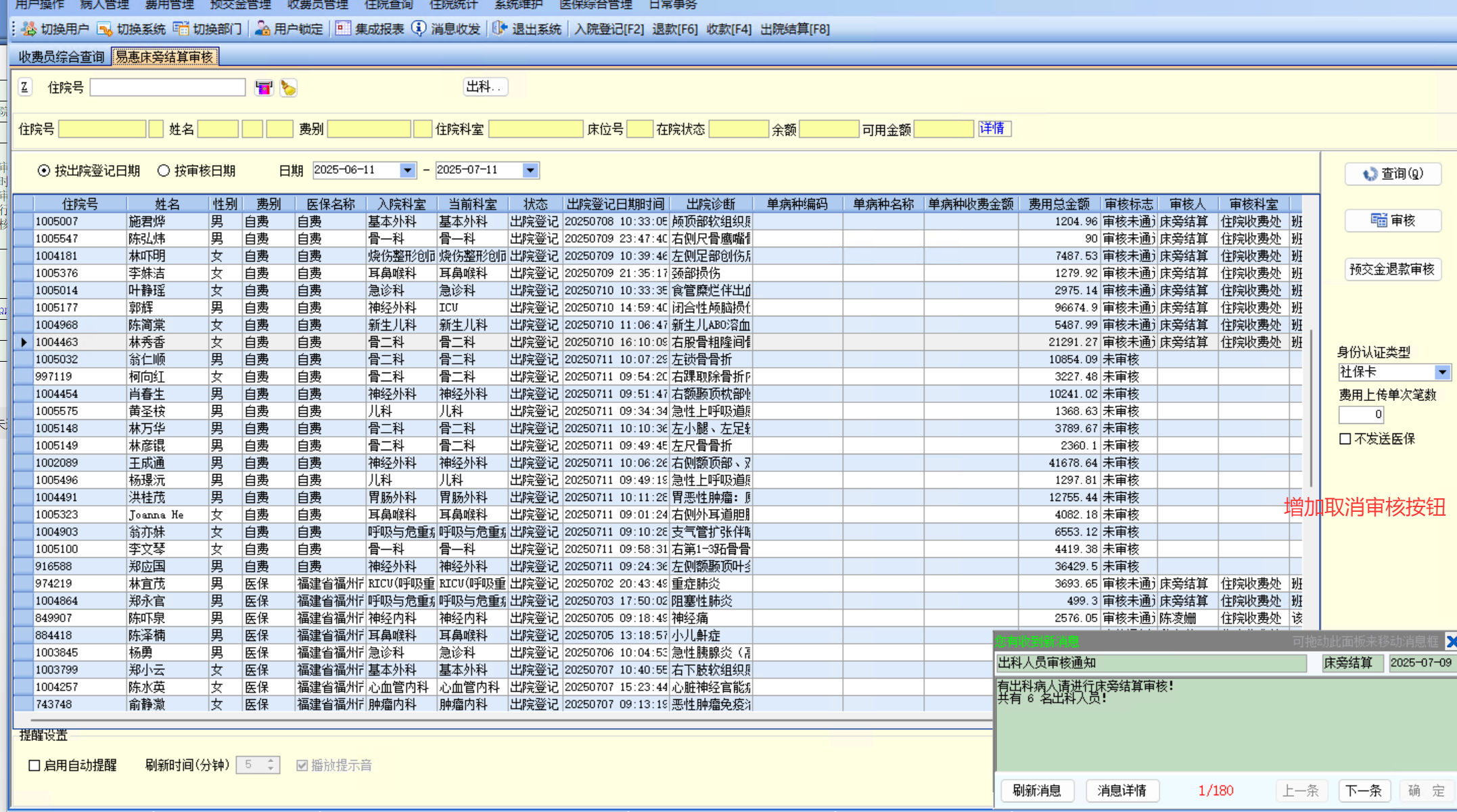
Task: Open 集成报表 integrated reports icon
Action: click(344, 29)
